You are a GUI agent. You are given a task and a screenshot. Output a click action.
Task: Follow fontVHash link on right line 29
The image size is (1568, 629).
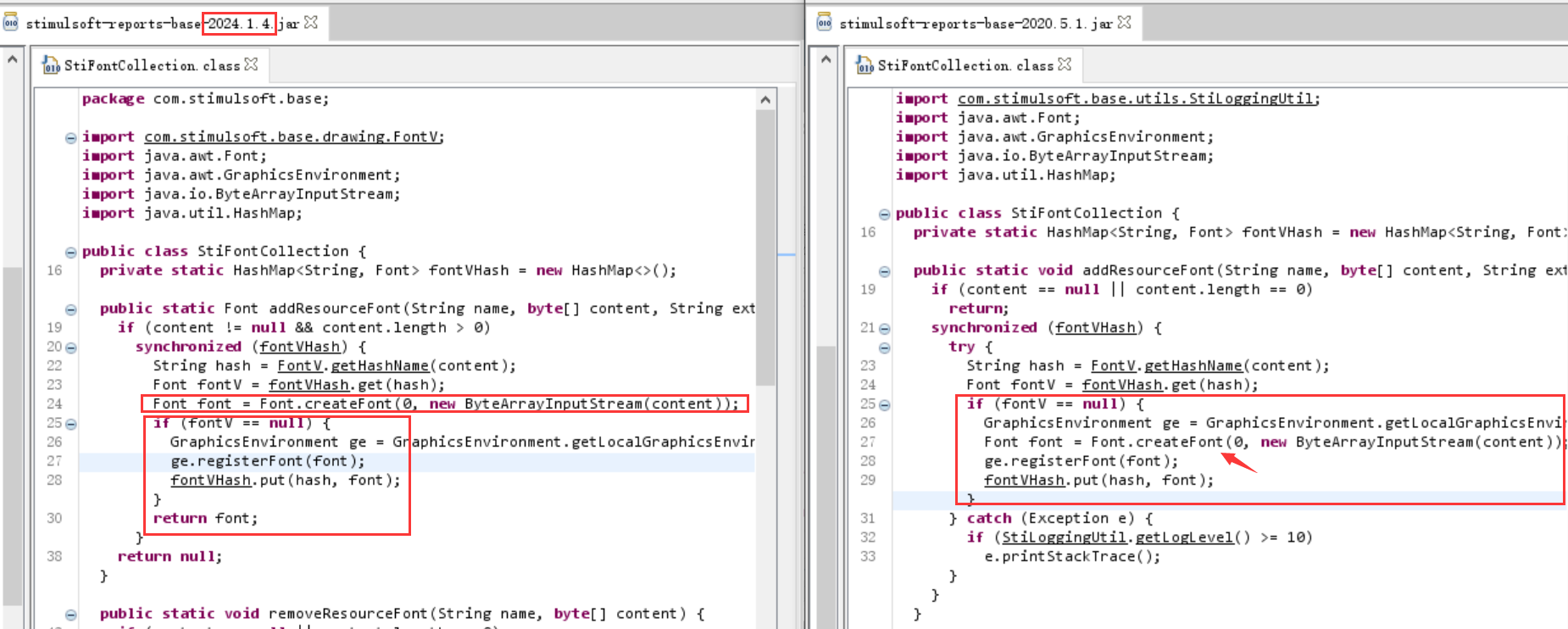pyautogui.click(x=1024, y=480)
